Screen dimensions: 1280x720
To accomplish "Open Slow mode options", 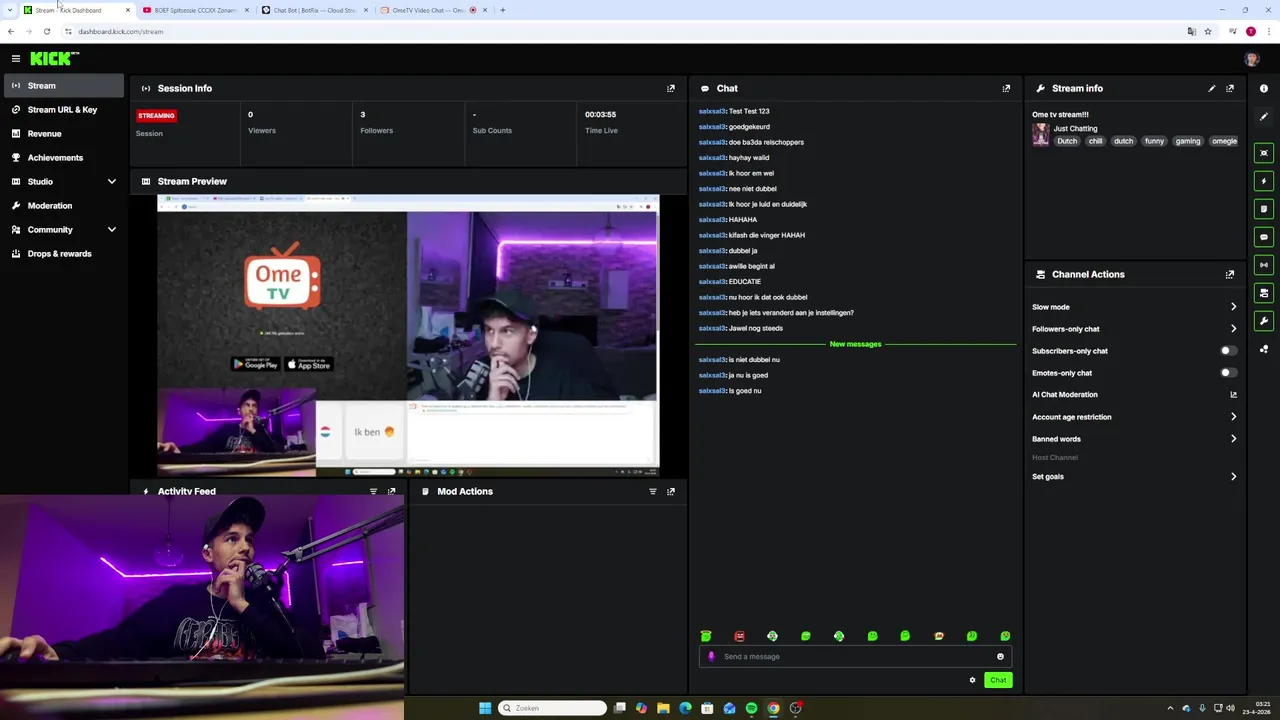I will coord(1134,307).
